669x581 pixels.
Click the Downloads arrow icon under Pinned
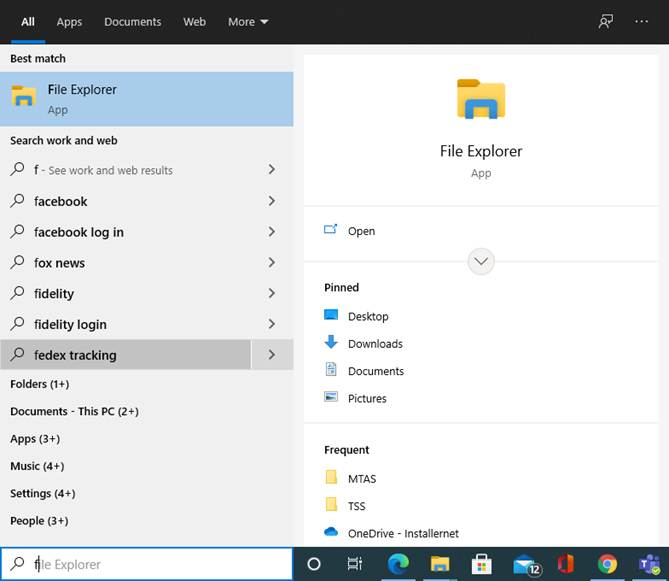pyautogui.click(x=331, y=342)
